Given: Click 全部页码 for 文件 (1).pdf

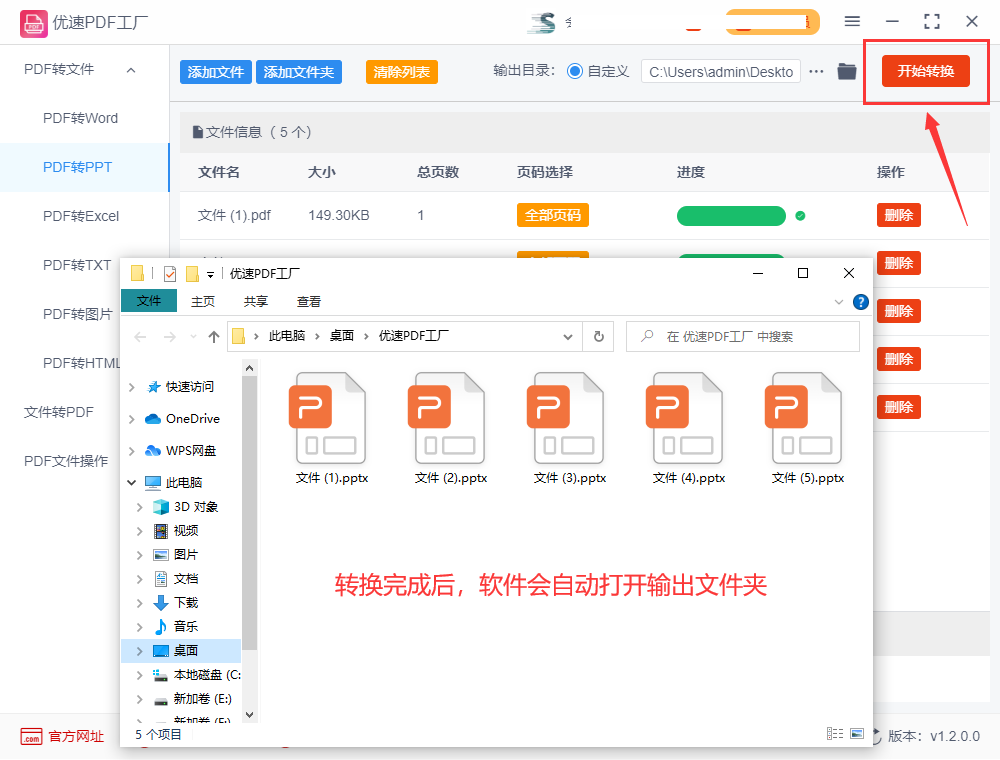Looking at the screenshot, I should (x=552, y=216).
